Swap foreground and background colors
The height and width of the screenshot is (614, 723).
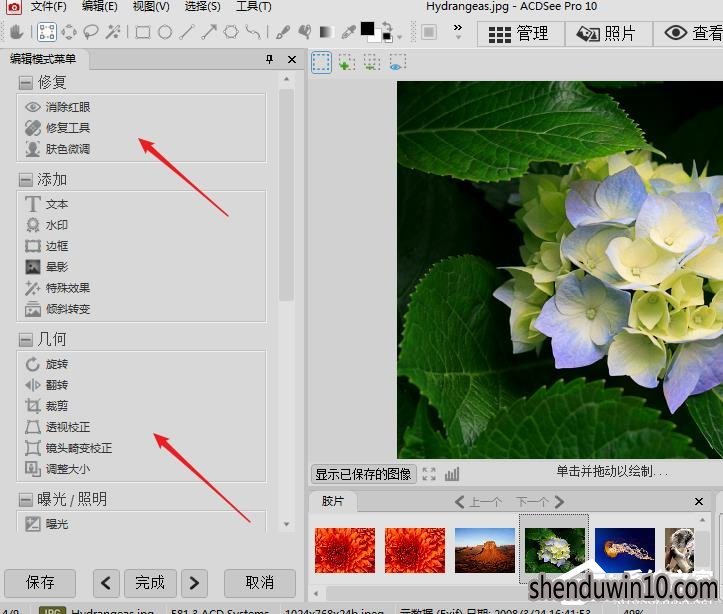(387, 26)
